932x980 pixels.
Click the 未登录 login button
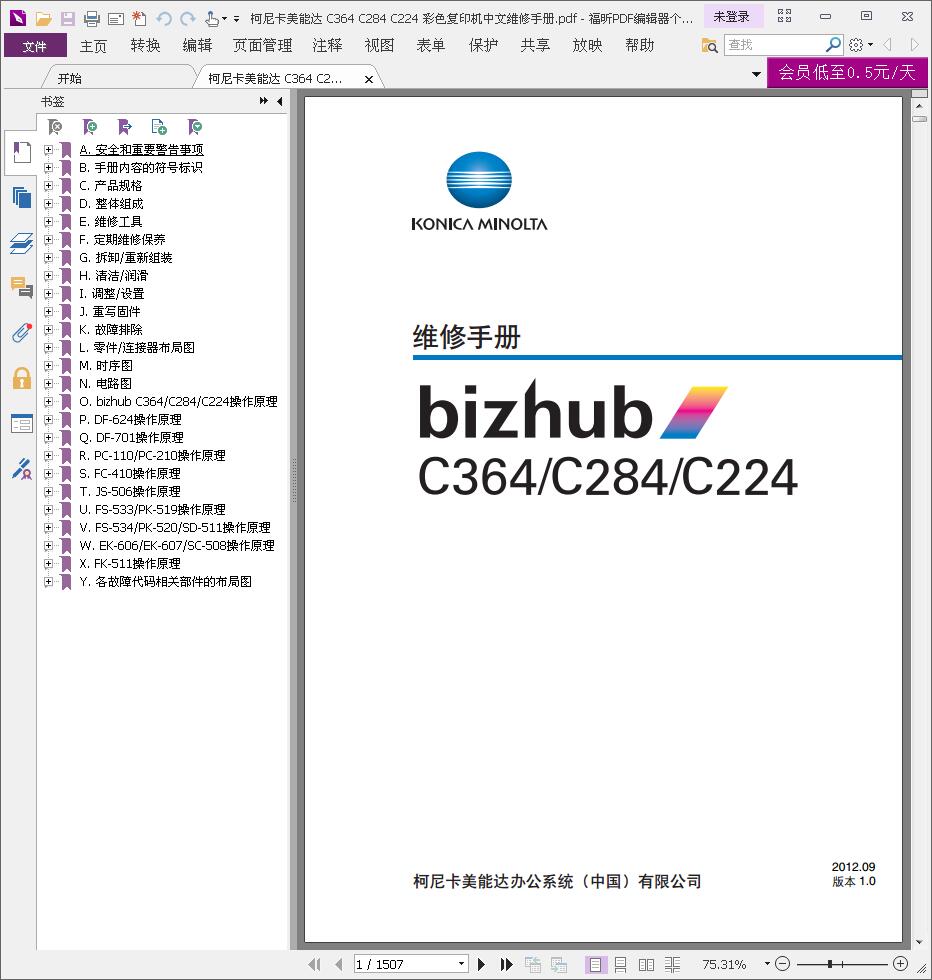[x=732, y=17]
